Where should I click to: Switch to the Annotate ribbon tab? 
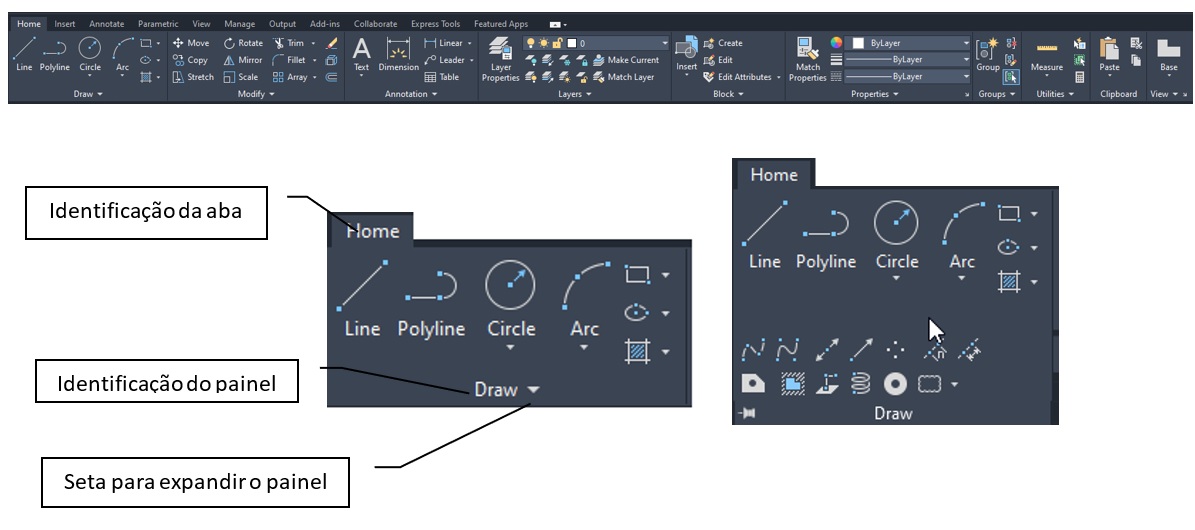coord(106,24)
